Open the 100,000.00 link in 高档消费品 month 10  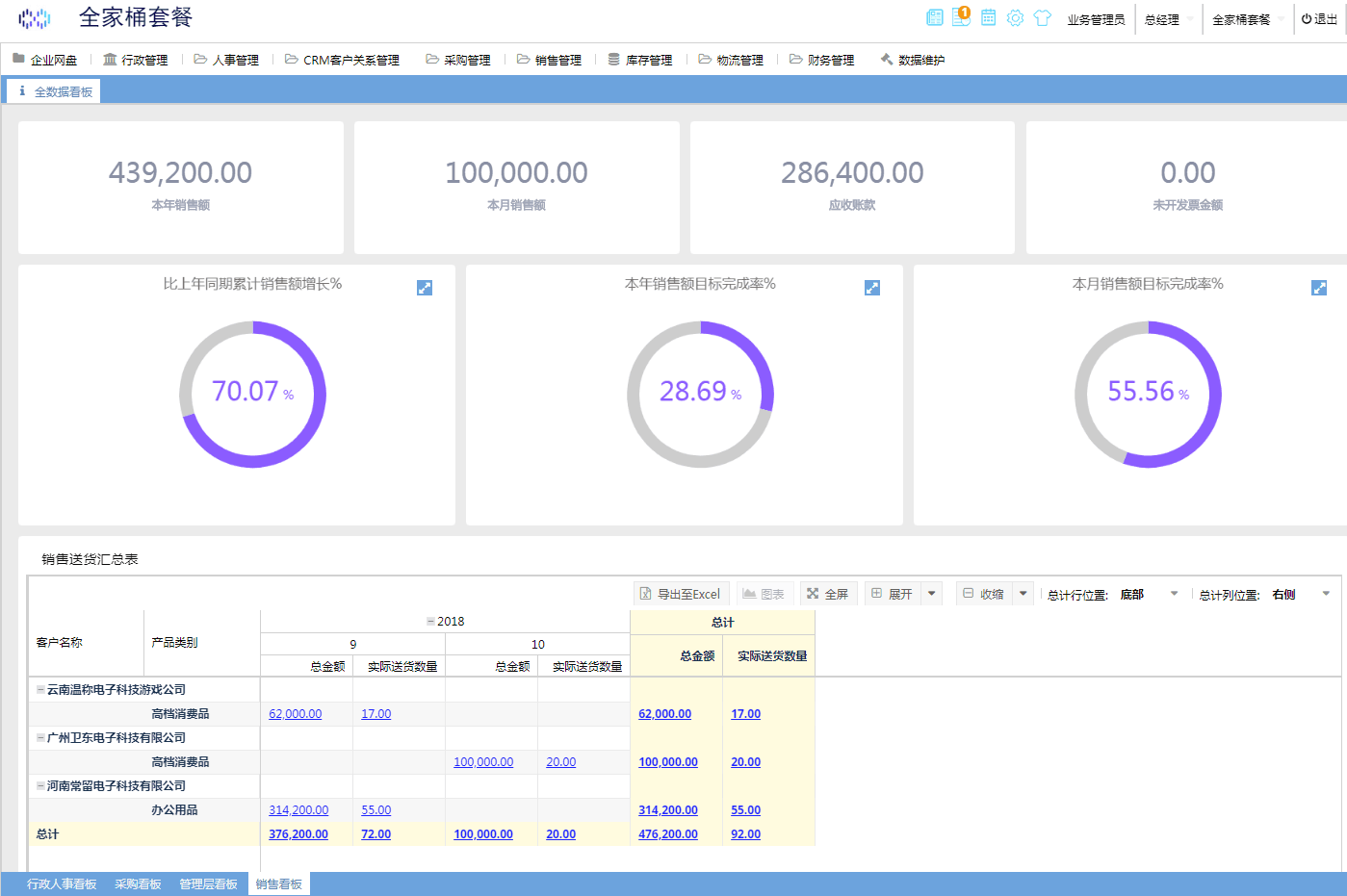click(x=483, y=762)
